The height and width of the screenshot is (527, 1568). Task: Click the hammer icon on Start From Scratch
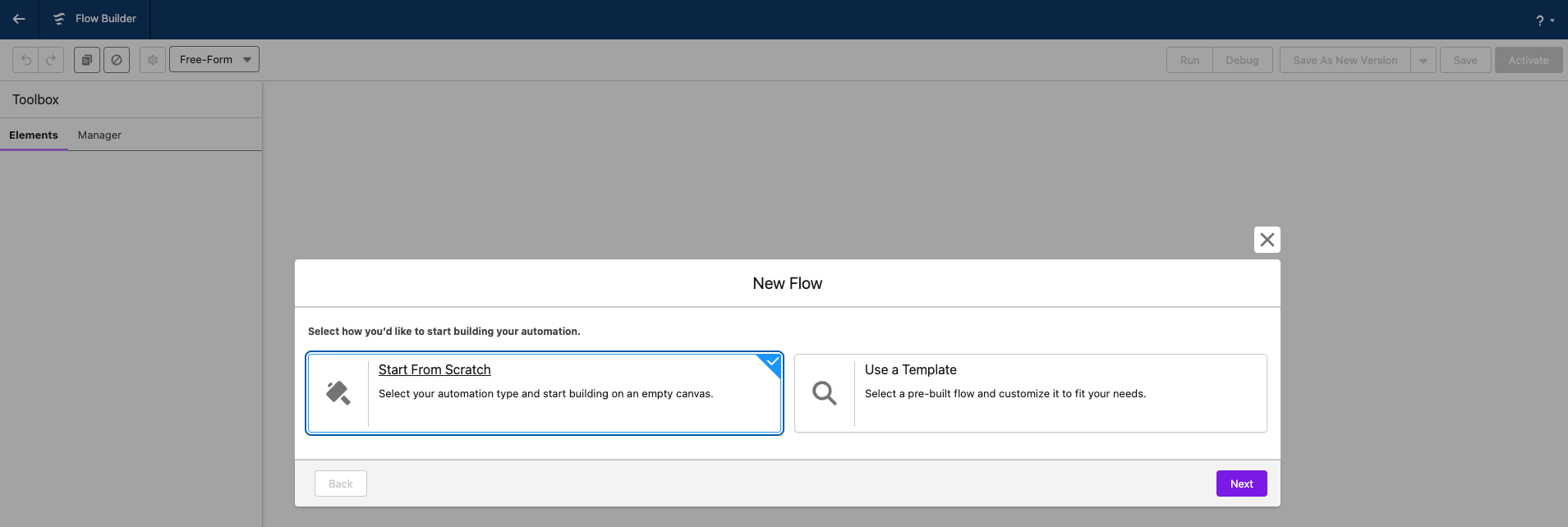coord(338,393)
